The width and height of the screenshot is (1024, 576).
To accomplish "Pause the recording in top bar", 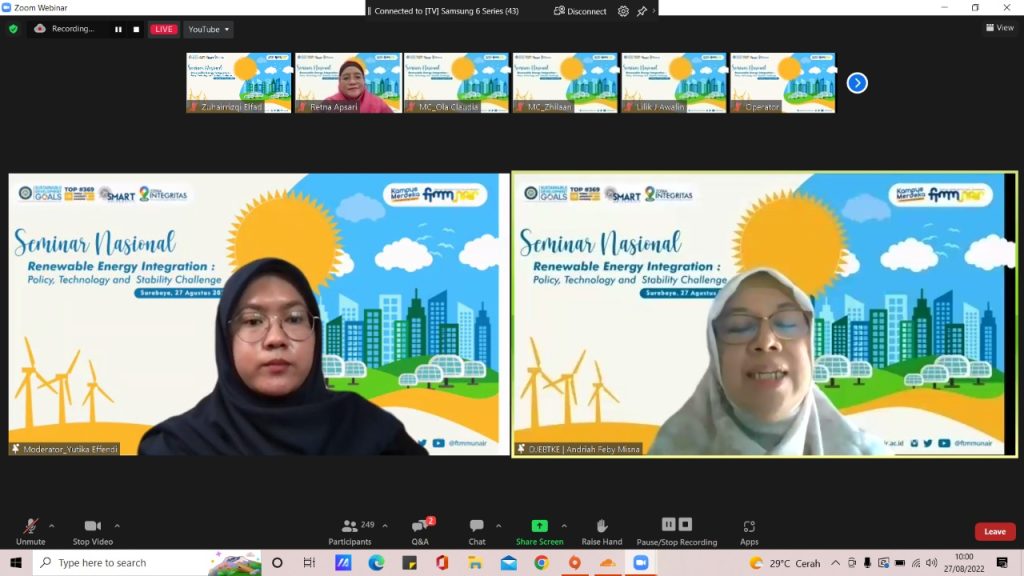I will point(118,29).
